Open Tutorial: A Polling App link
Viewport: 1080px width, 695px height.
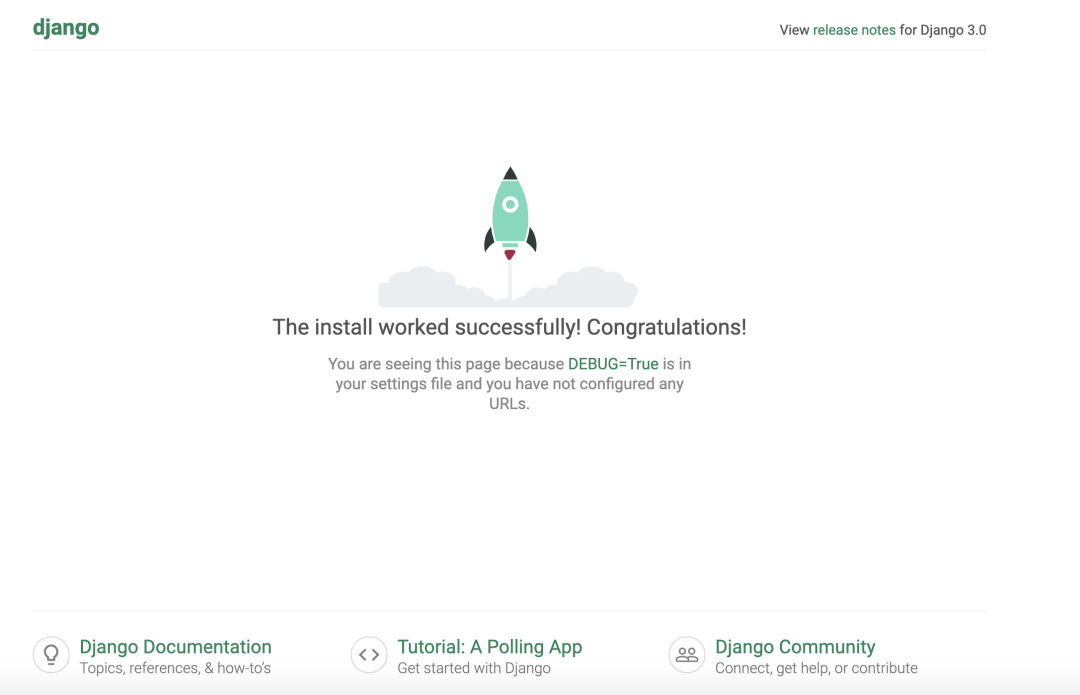[x=489, y=647]
